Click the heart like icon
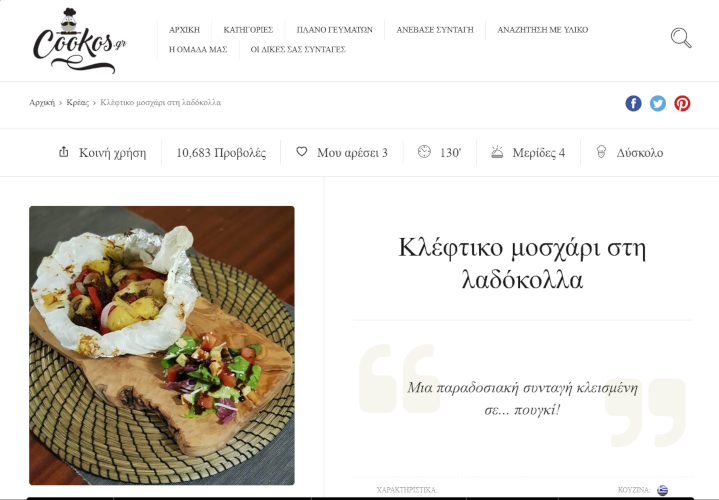This screenshot has width=719, height=500. point(301,151)
